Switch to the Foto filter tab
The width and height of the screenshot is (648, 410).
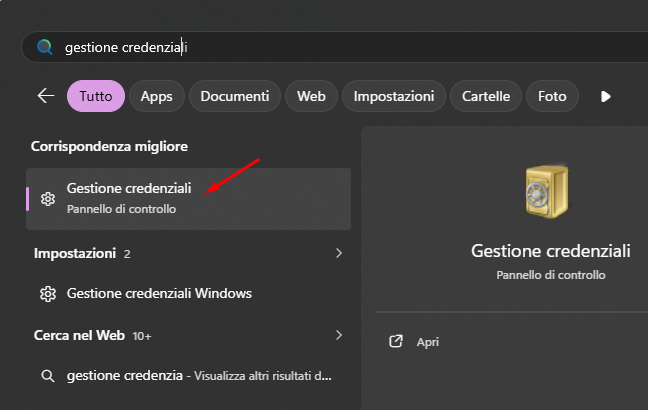pyautogui.click(x=552, y=96)
